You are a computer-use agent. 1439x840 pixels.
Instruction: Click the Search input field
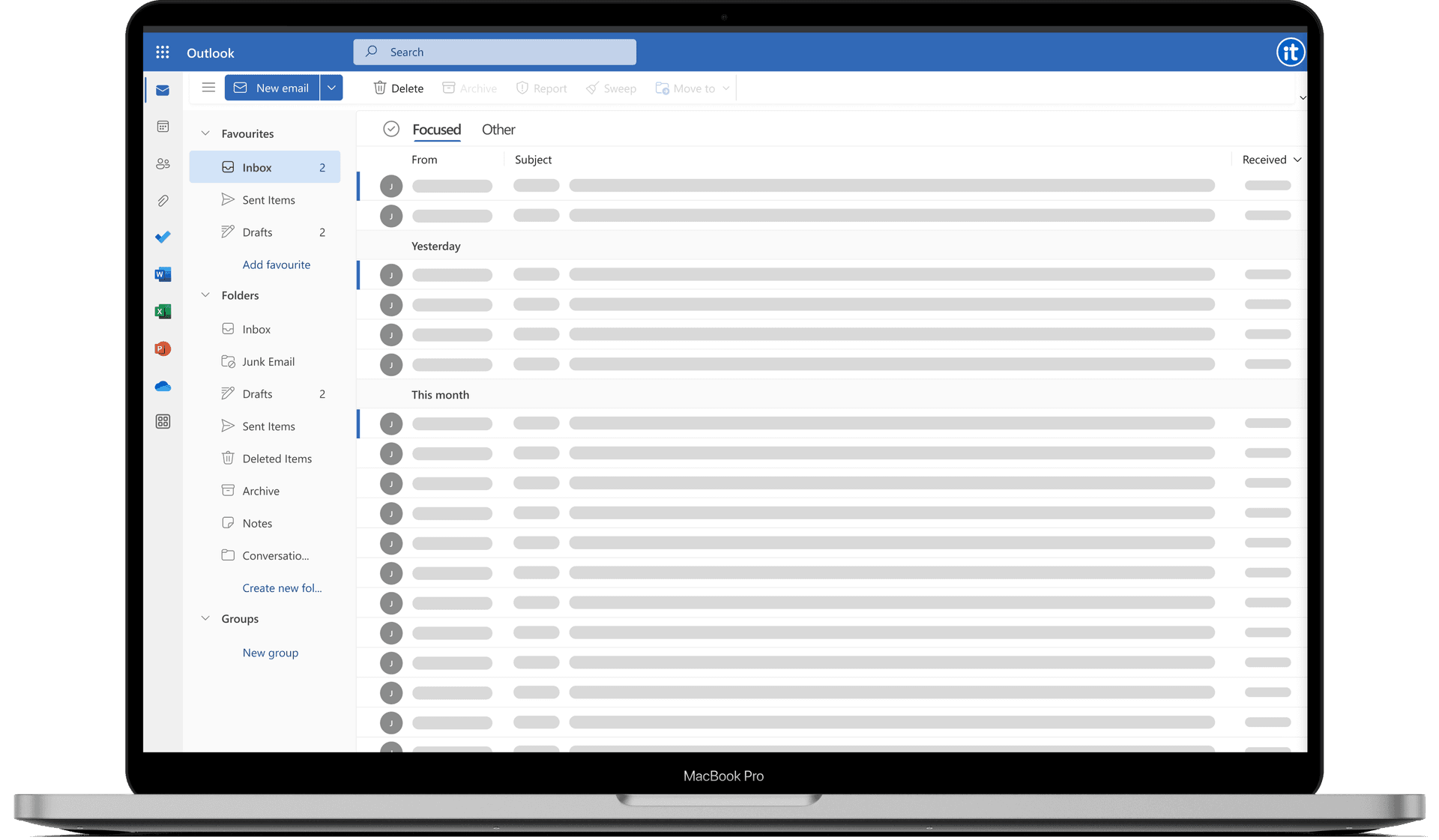pyautogui.click(x=495, y=52)
